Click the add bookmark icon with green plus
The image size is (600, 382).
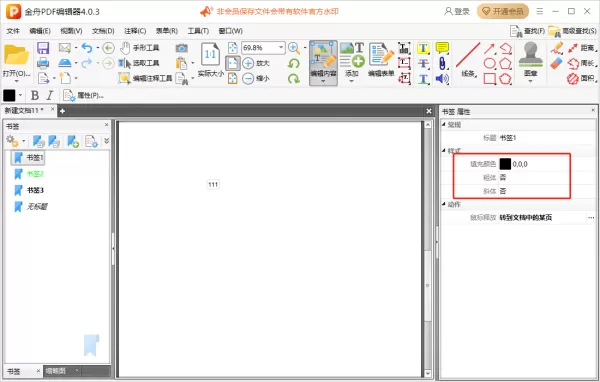[x=73, y=141]
